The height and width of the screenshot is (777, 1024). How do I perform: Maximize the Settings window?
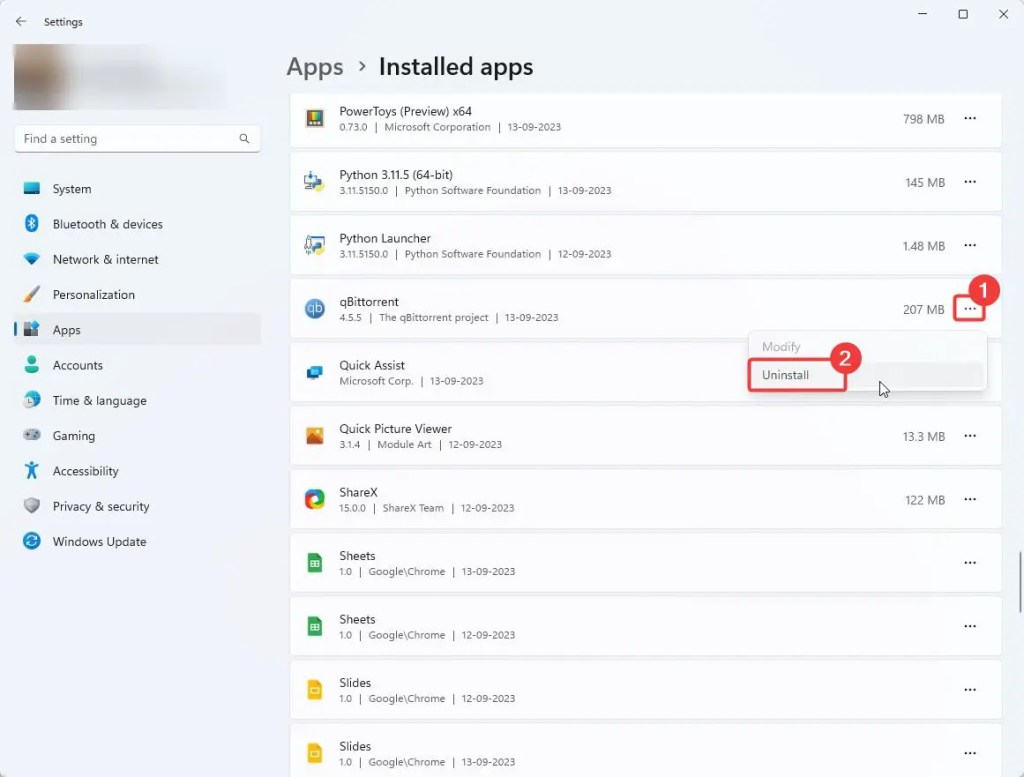(963, 14)
